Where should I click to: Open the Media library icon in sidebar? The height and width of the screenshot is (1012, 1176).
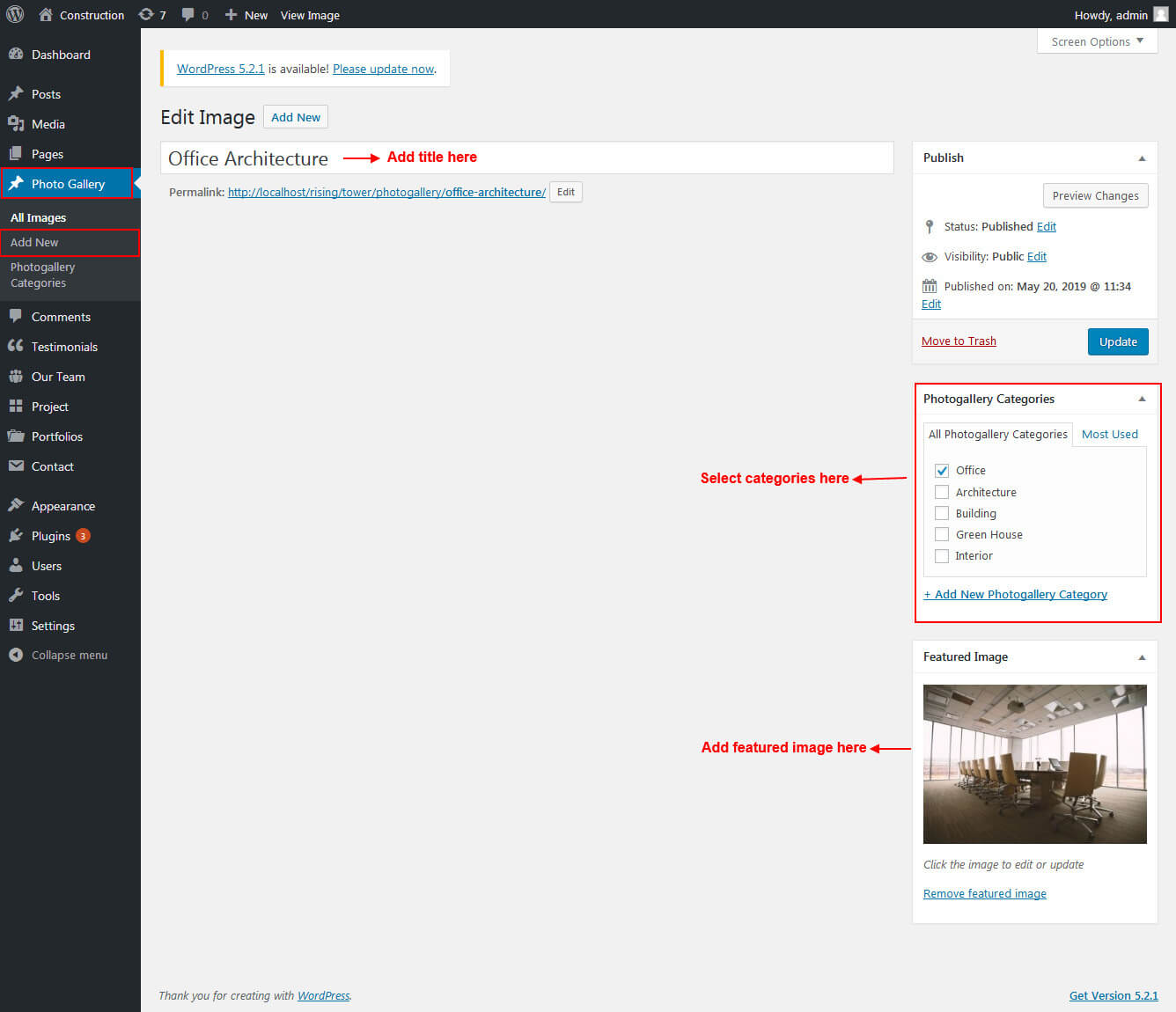[x=16, y=124]
